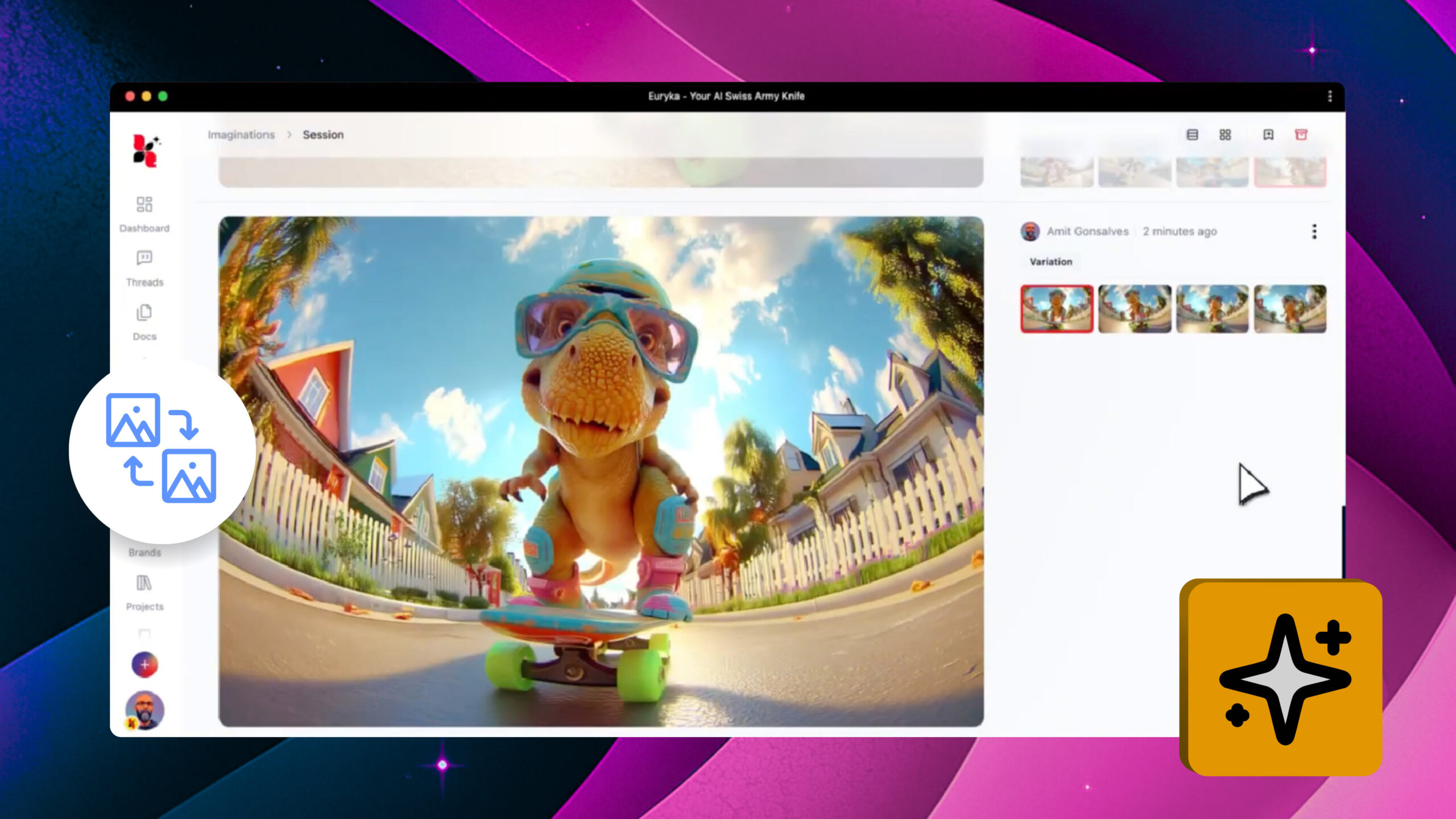This screenshot has height=819, width=1456.
Task: Click the Variation tag label
Action: coord(1050,262)
